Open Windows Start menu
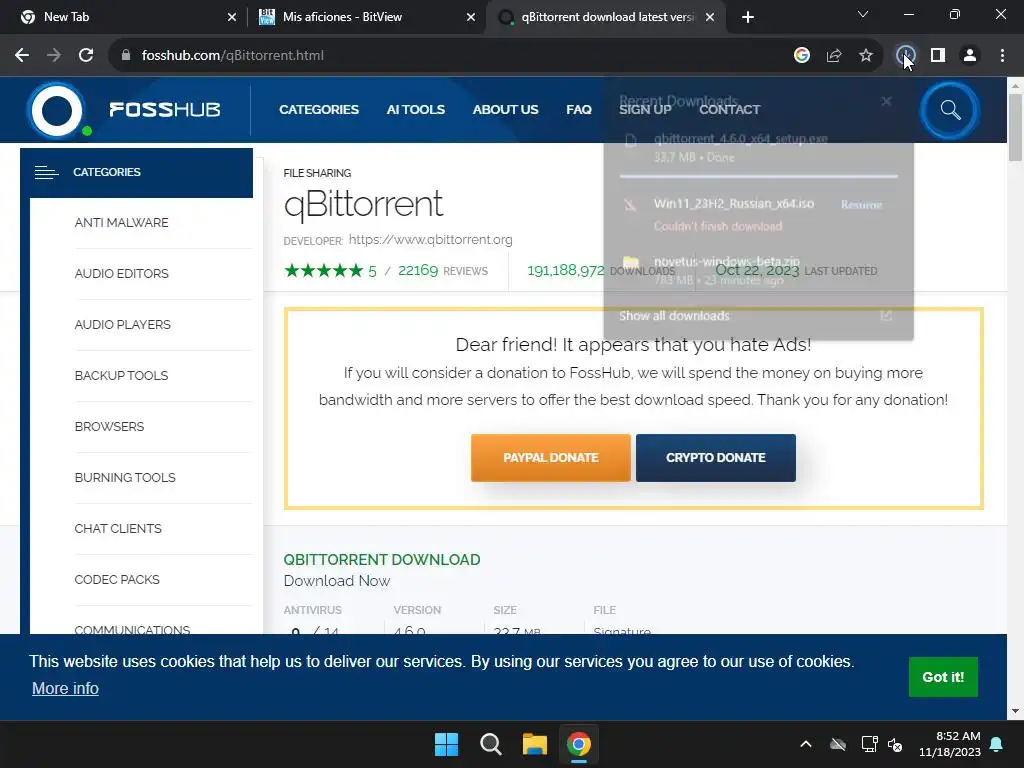This screenshot has width=1024, height=768. (x=447, y=744)
